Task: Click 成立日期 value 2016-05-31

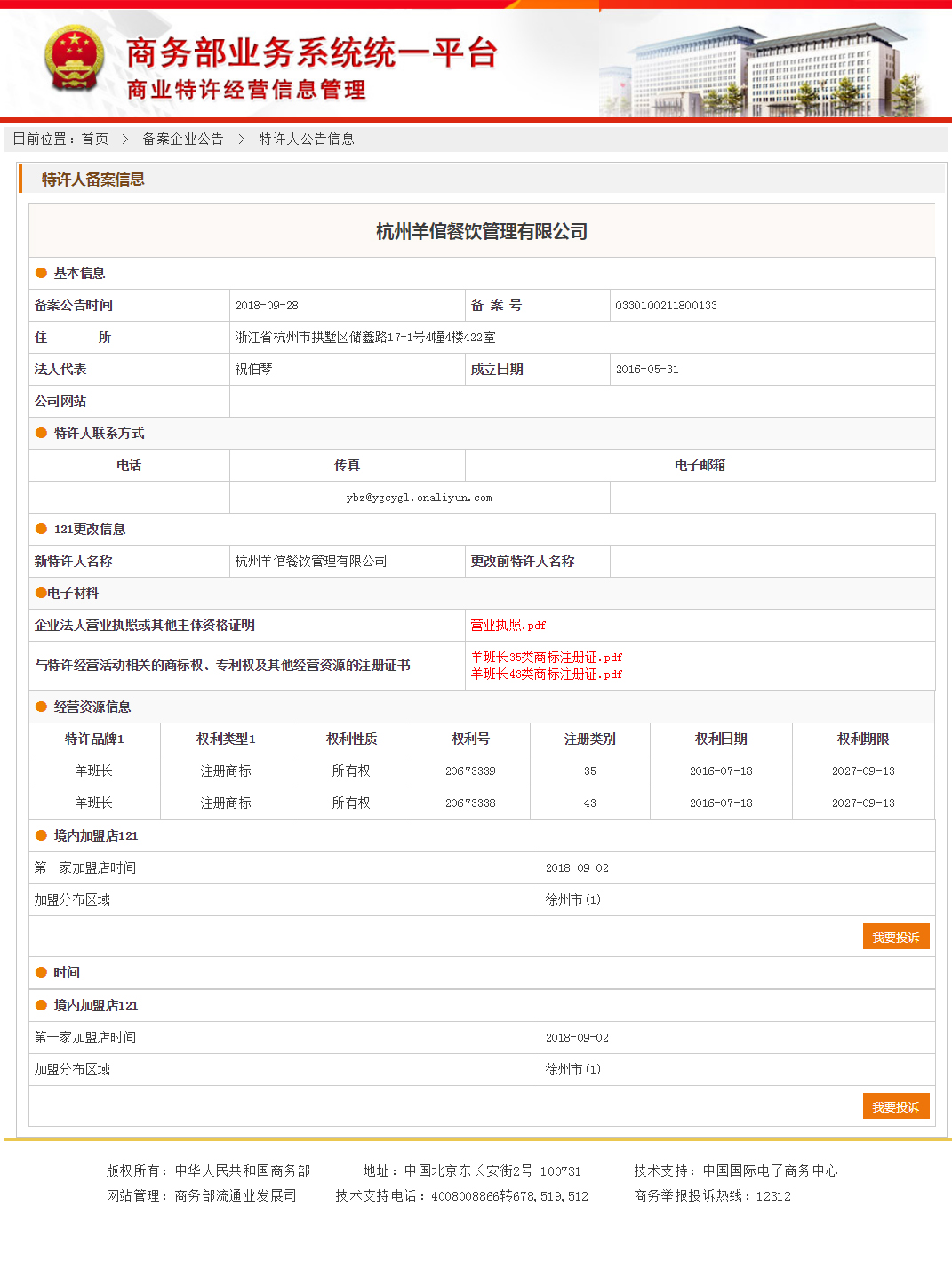Action: (647, 369)
